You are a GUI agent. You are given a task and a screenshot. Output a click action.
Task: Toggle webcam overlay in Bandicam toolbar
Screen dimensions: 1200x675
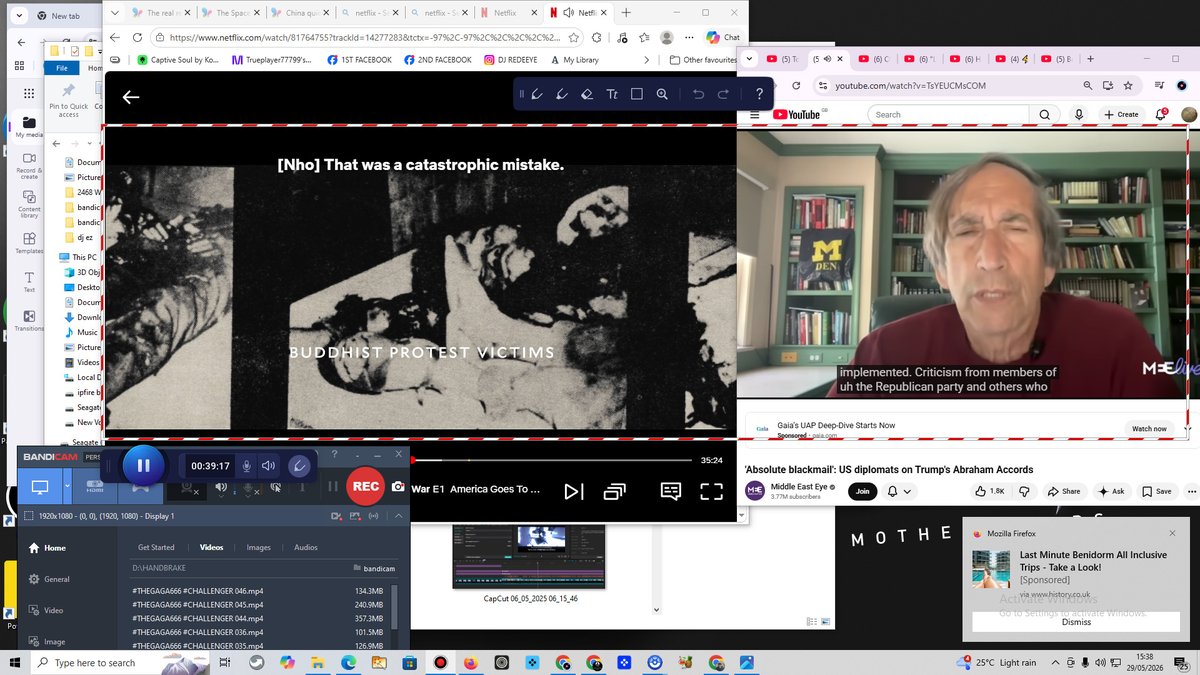(x=186, y=487)
